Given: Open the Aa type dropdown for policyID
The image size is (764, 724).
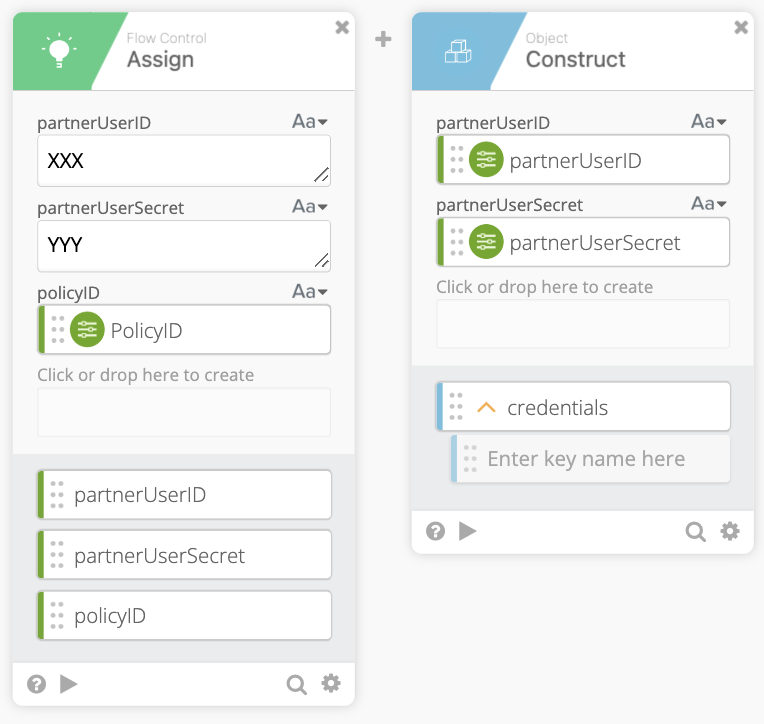Looking at the screenshot, I should coord(310,292).
